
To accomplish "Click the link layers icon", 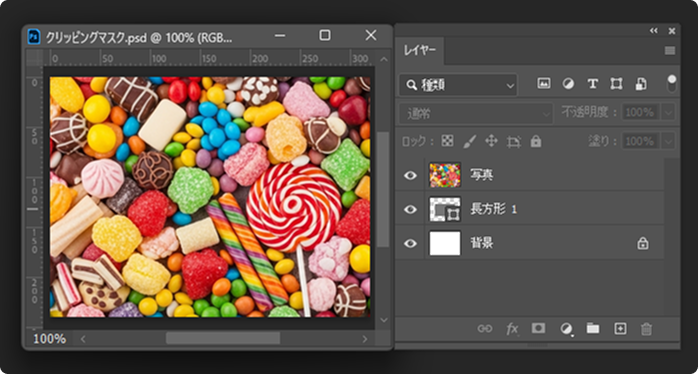I will 485,329.
